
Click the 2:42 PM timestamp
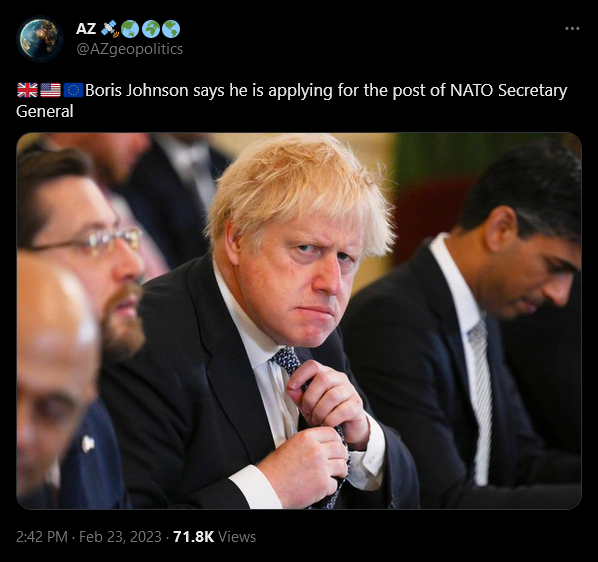[x=42, y=536]
